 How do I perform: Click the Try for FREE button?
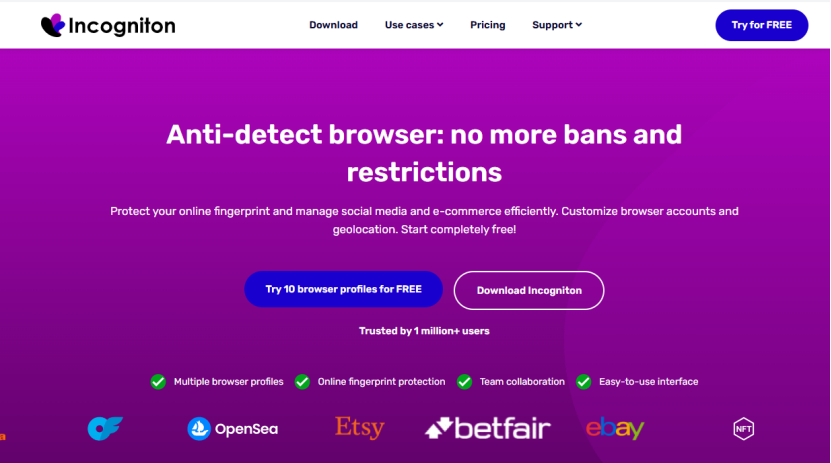click(x=761, y=25)
